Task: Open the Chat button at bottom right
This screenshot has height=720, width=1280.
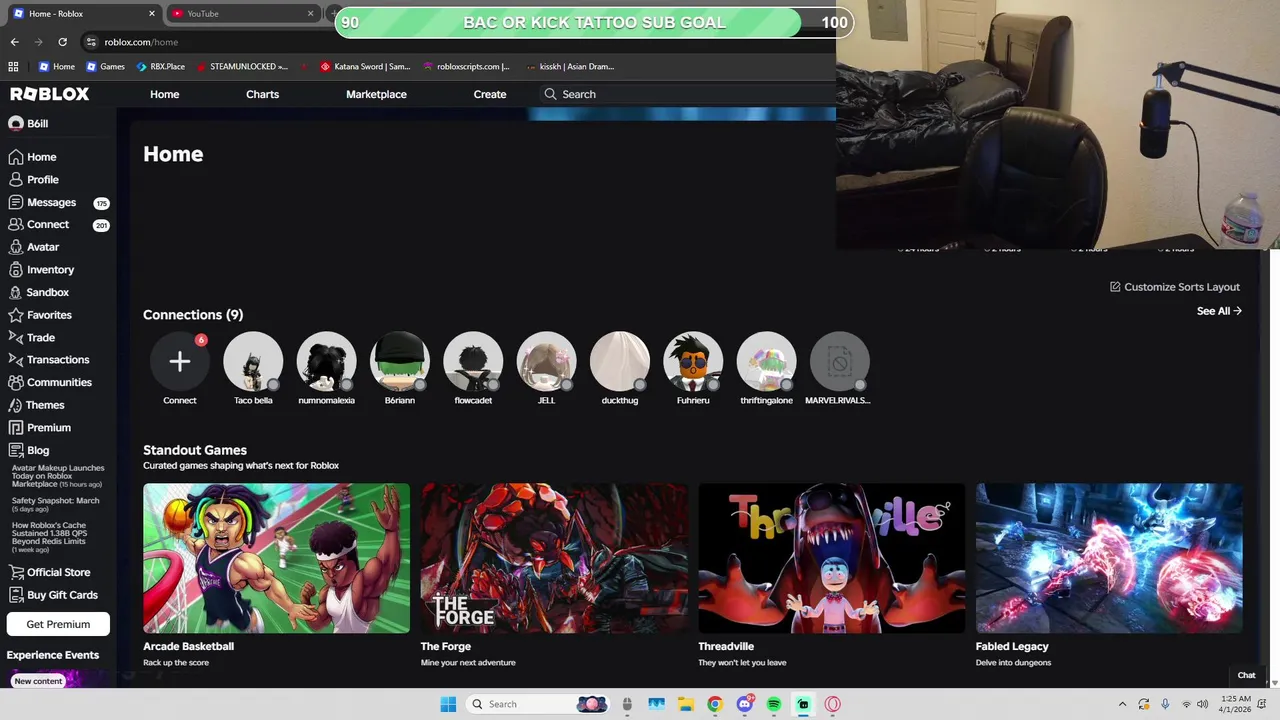Action: pos(1246,675)
